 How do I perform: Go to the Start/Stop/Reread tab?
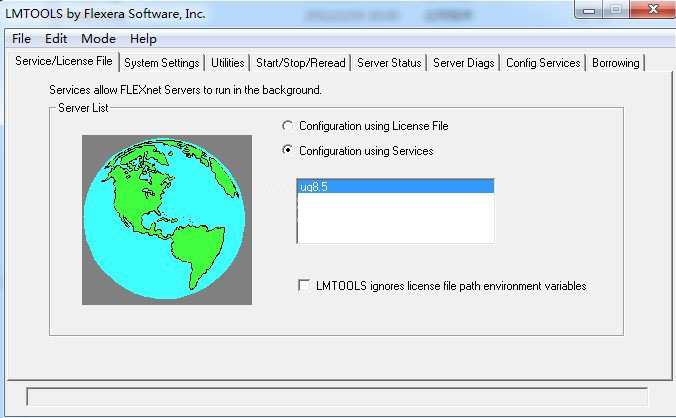[300, 63]
